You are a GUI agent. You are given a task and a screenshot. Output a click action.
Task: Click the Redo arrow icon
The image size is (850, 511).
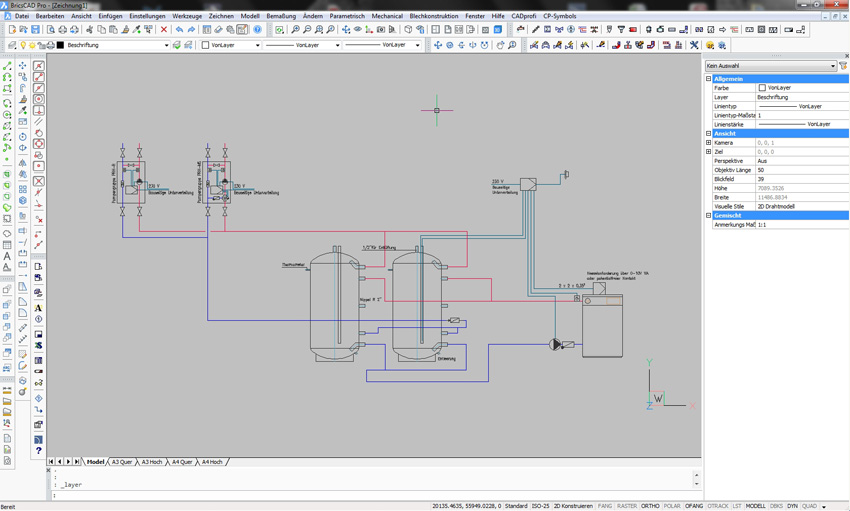click(x=191, y=30)
